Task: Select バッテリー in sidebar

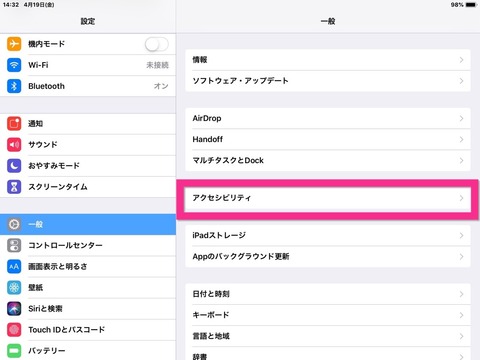Action: [88, 351]
